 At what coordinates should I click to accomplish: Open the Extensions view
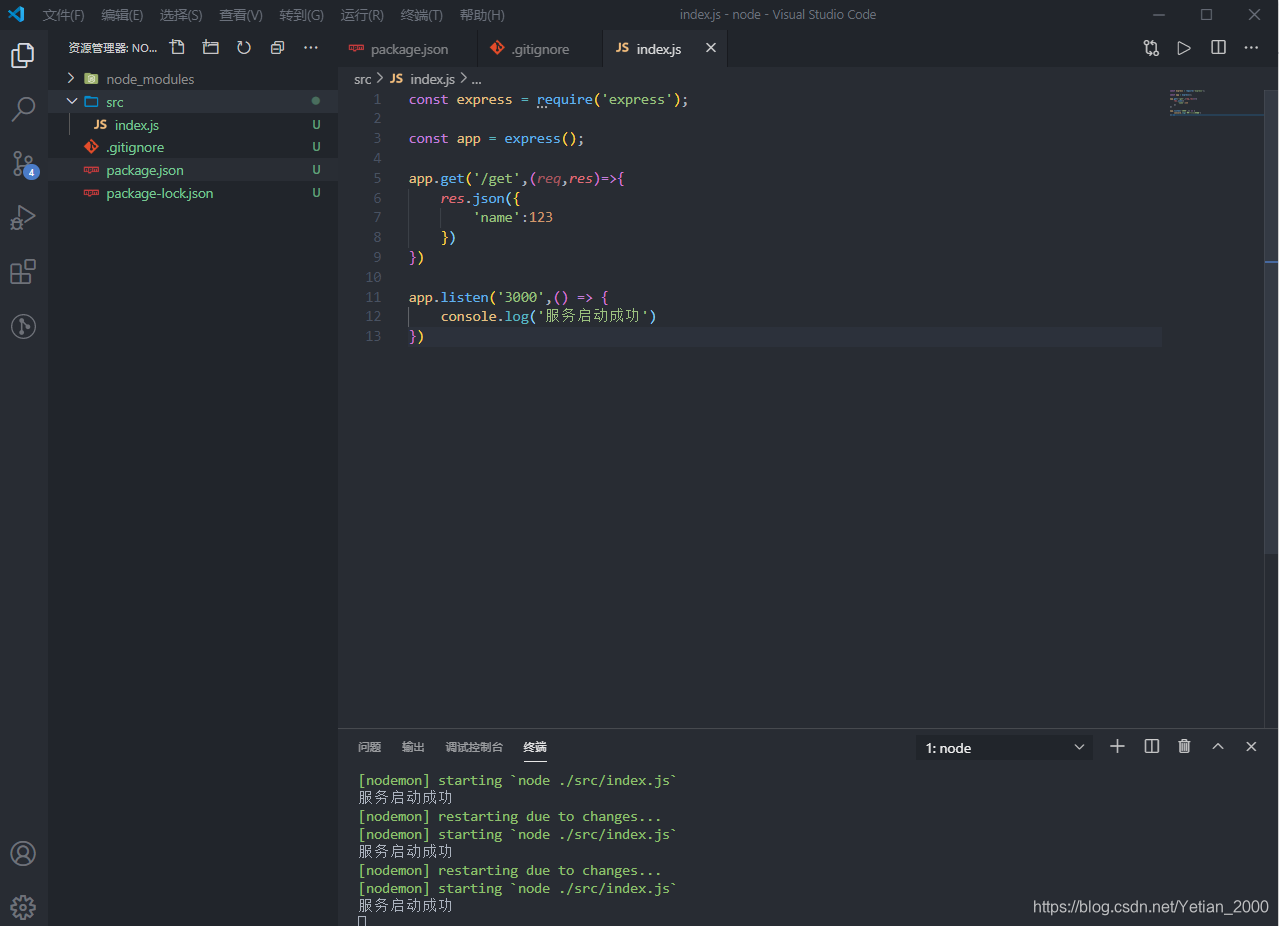pos(23,271)
